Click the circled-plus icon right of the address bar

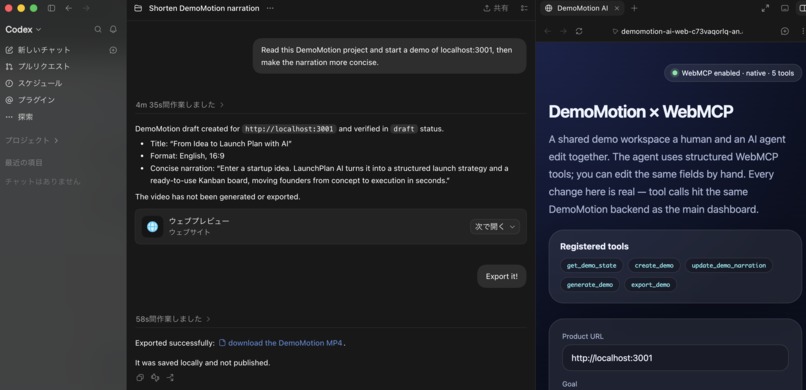pos(784,31)
